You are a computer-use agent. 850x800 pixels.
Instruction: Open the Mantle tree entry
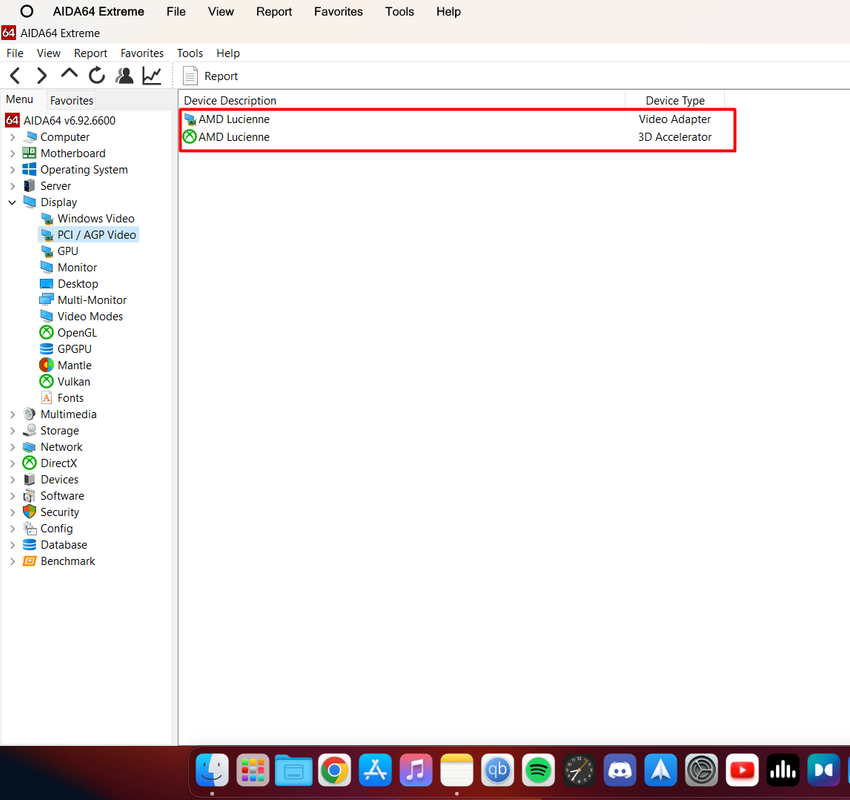click(74, 365)
